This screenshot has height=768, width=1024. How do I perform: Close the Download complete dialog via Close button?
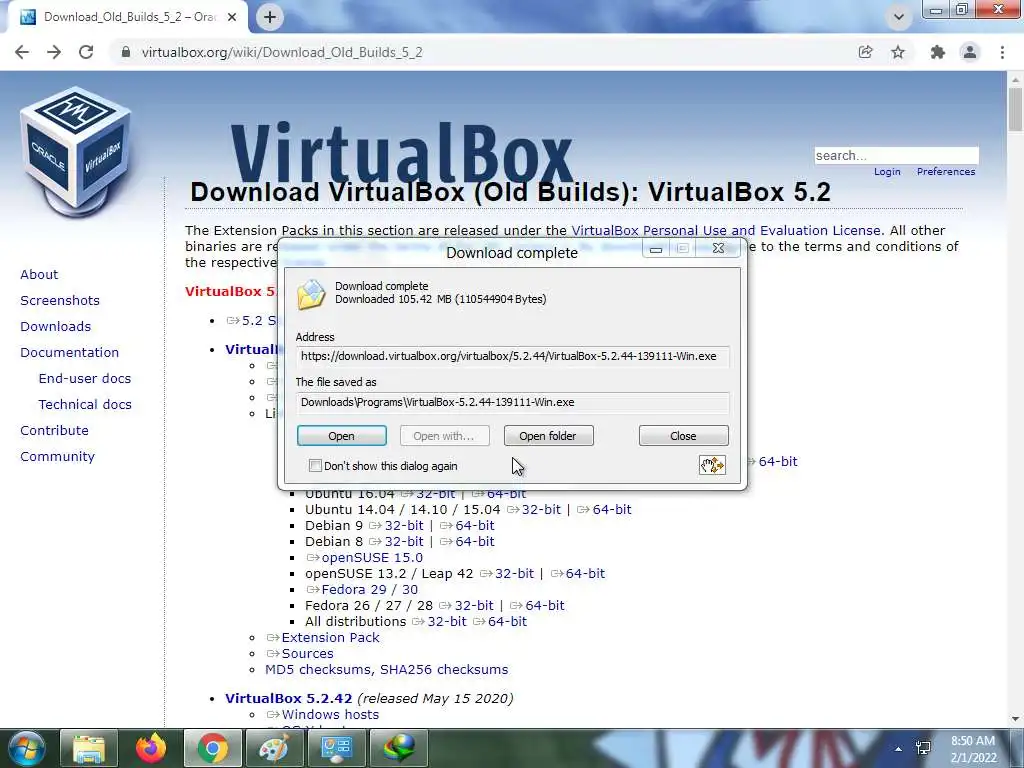[683, 436]
